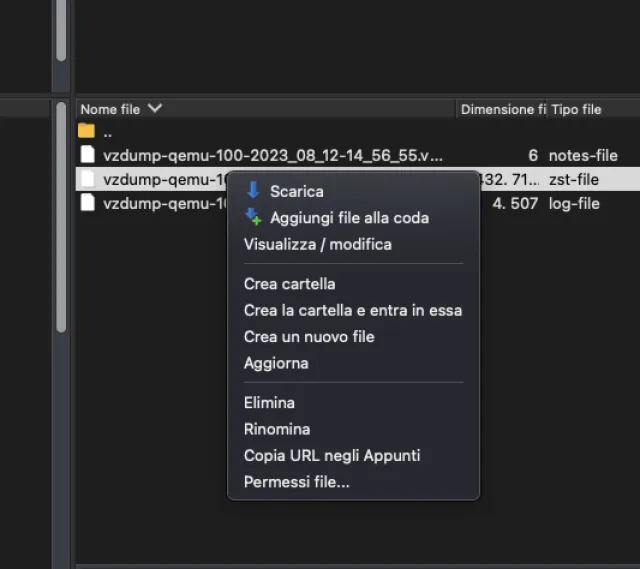640x569 pixels.
Task: Select Rinomina menu entry
Action: click(x=277, y=429)
